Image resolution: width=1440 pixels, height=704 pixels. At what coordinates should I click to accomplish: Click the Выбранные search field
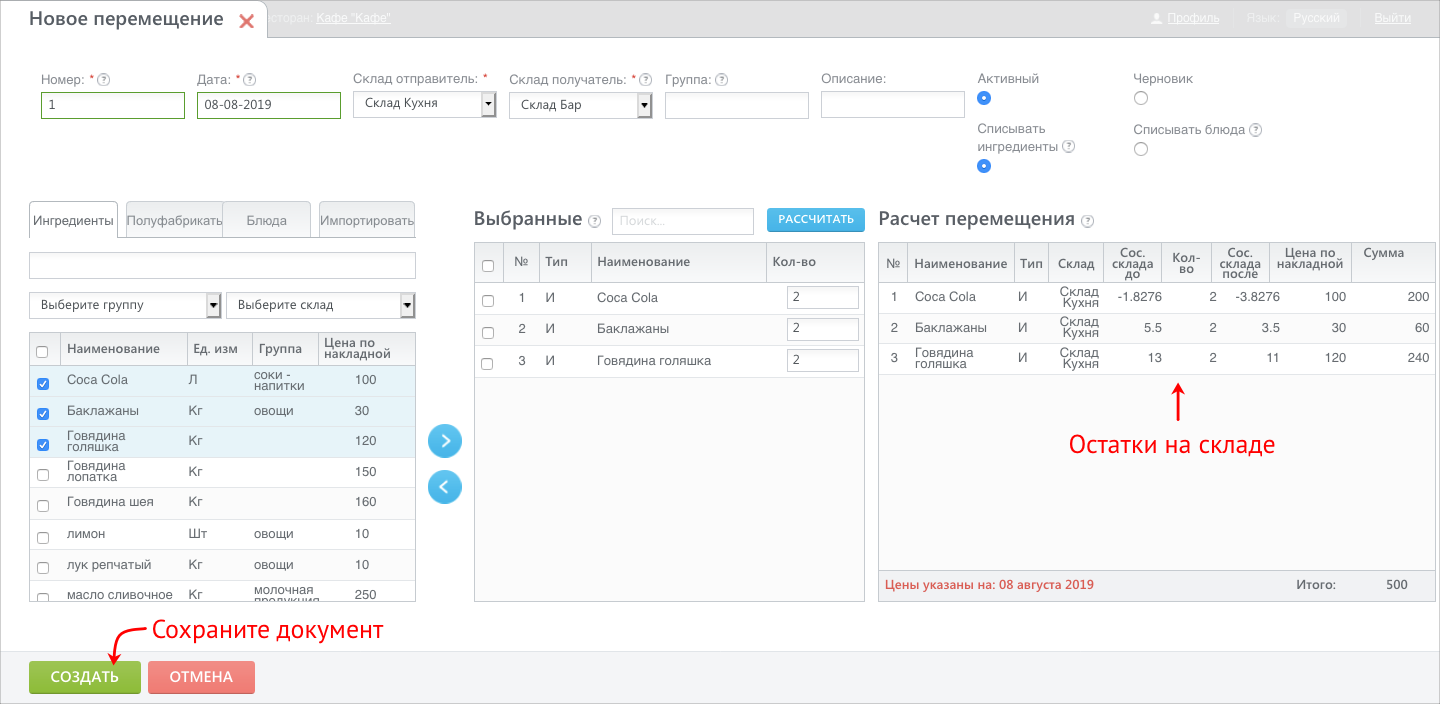coord(683,221)
